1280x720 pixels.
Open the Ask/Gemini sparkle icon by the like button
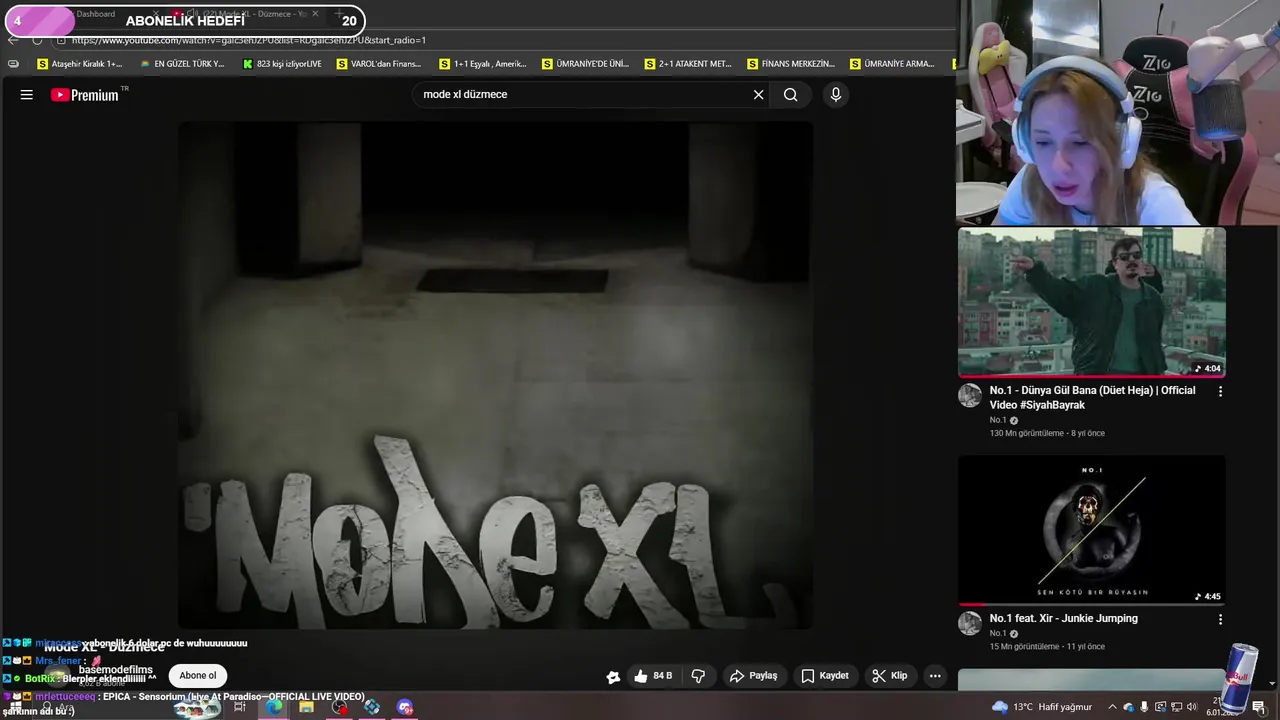click(613, 677)
